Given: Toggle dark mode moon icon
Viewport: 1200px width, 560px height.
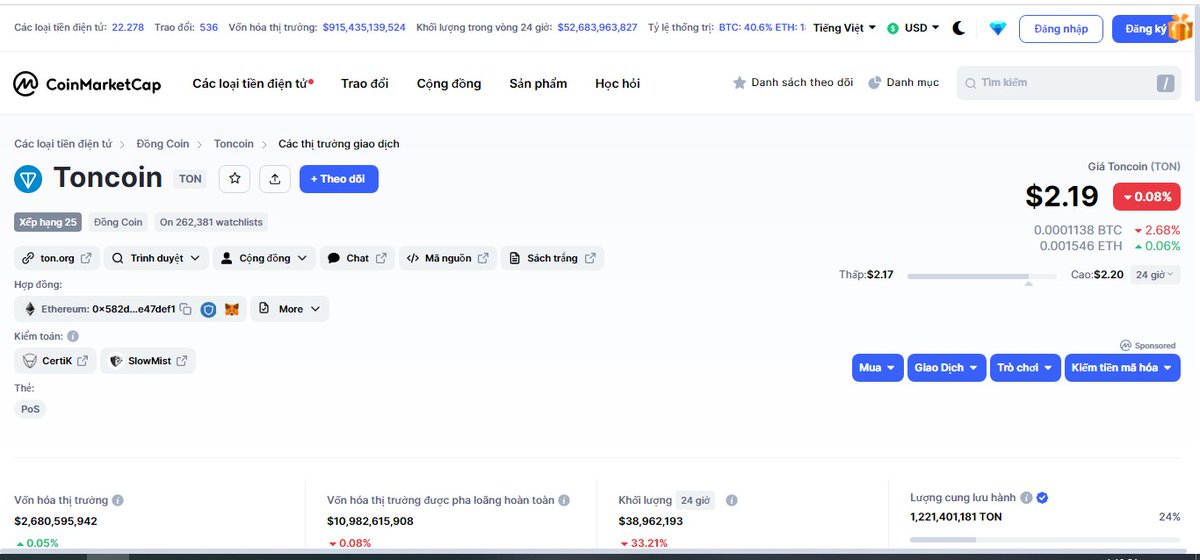Looking at the screenshot, I should tap(959, 28).
